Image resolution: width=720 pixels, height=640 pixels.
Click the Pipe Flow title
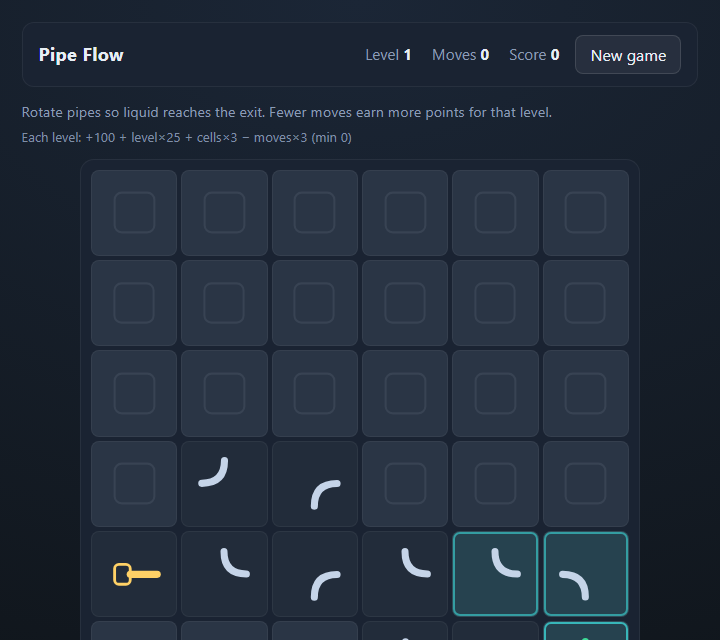[x=81, y=55]
